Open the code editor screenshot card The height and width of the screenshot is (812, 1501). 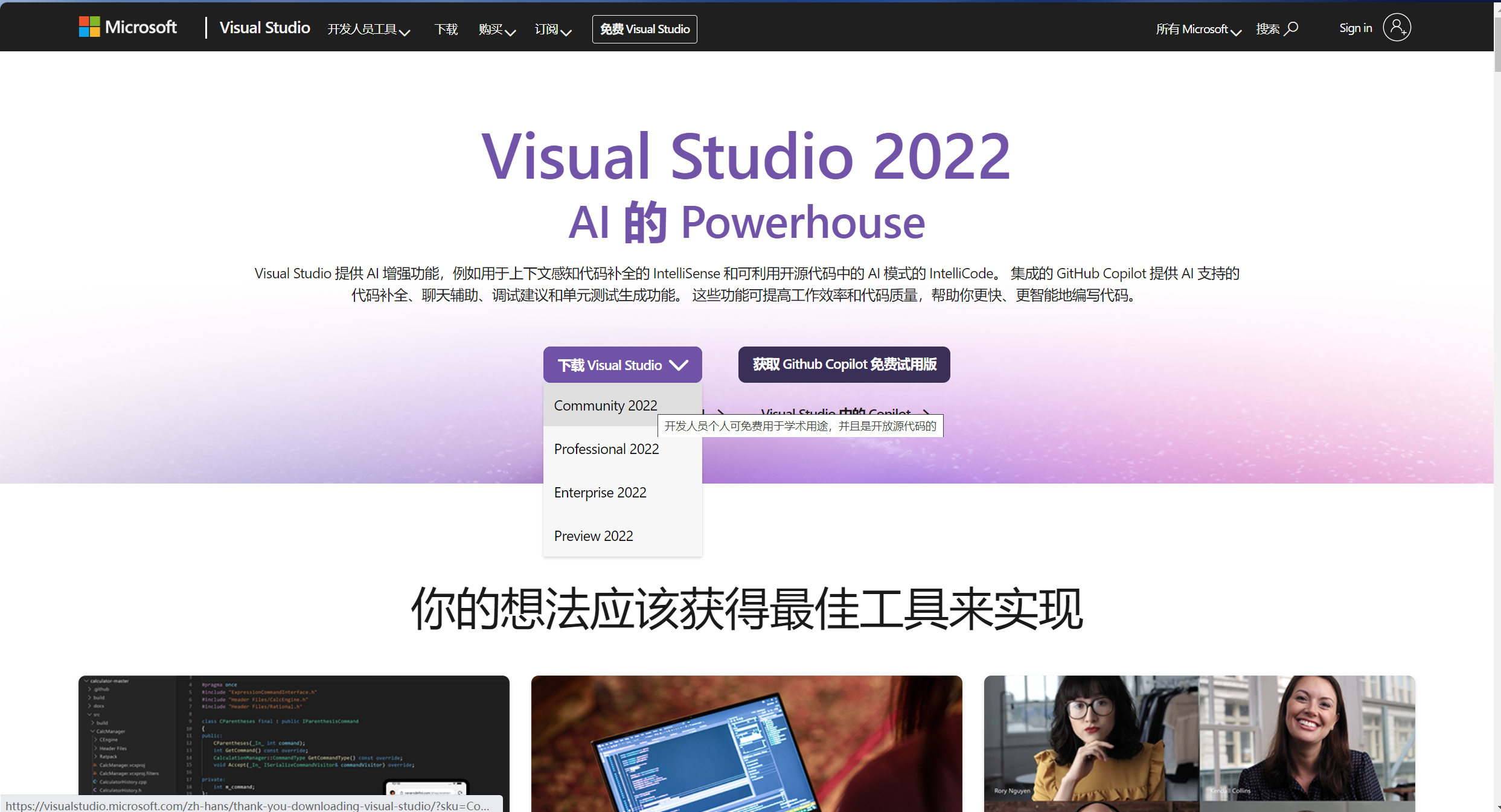[x=294, y=743]
